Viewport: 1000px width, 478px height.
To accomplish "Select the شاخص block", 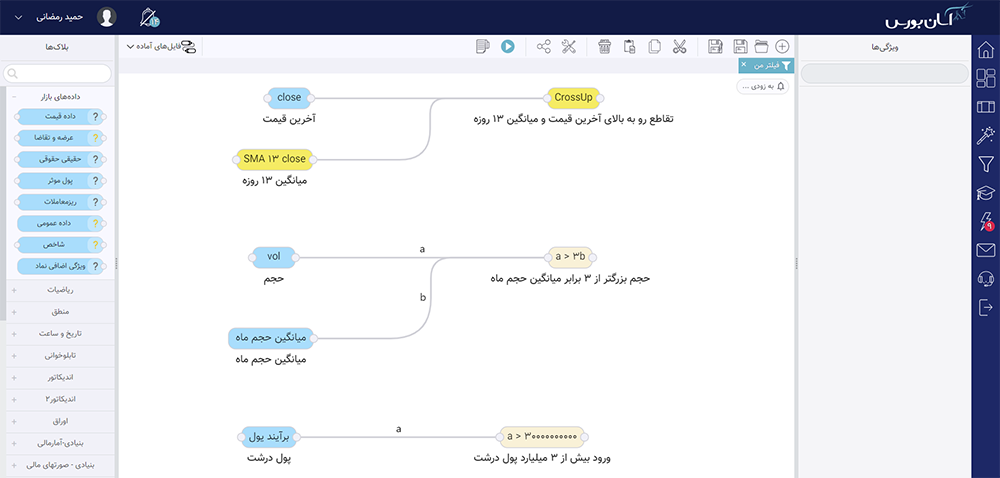I will 60,245.
